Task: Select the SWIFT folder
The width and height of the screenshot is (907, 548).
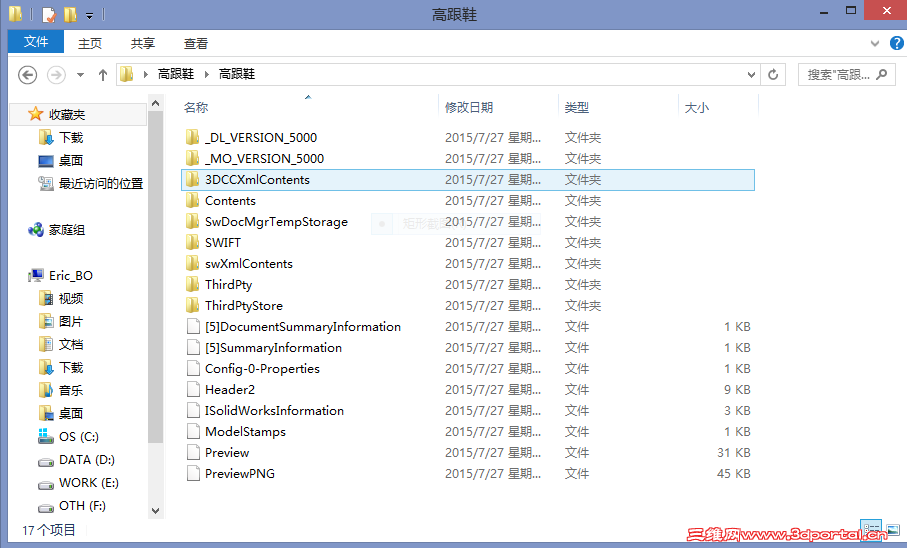Action: [467, 242]
